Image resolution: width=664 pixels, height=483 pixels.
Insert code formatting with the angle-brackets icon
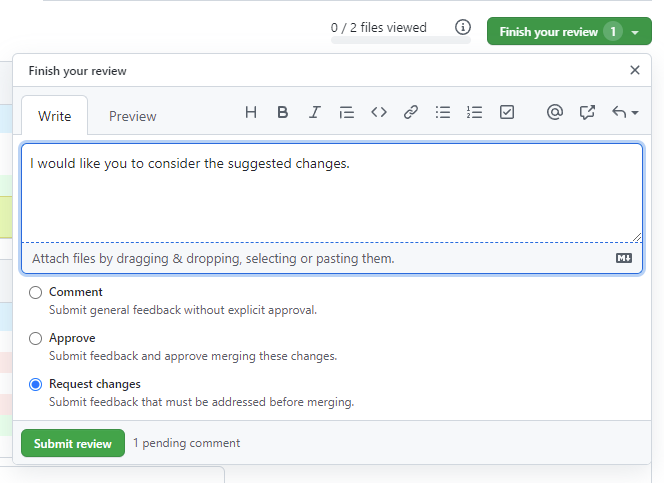[x=378, y=113]
